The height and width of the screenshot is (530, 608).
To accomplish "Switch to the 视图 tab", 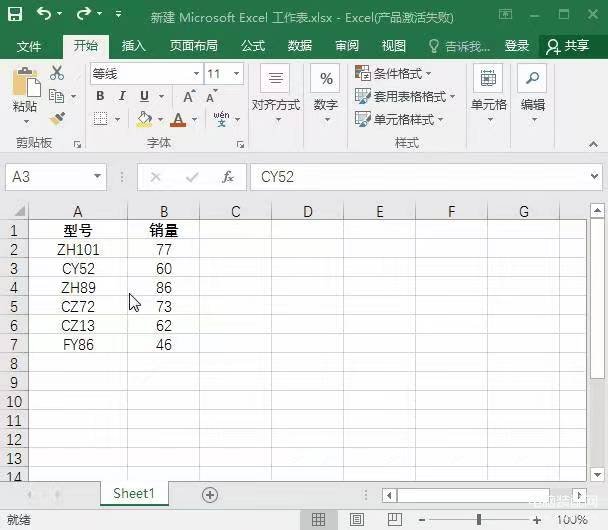I will coord(394,46).
